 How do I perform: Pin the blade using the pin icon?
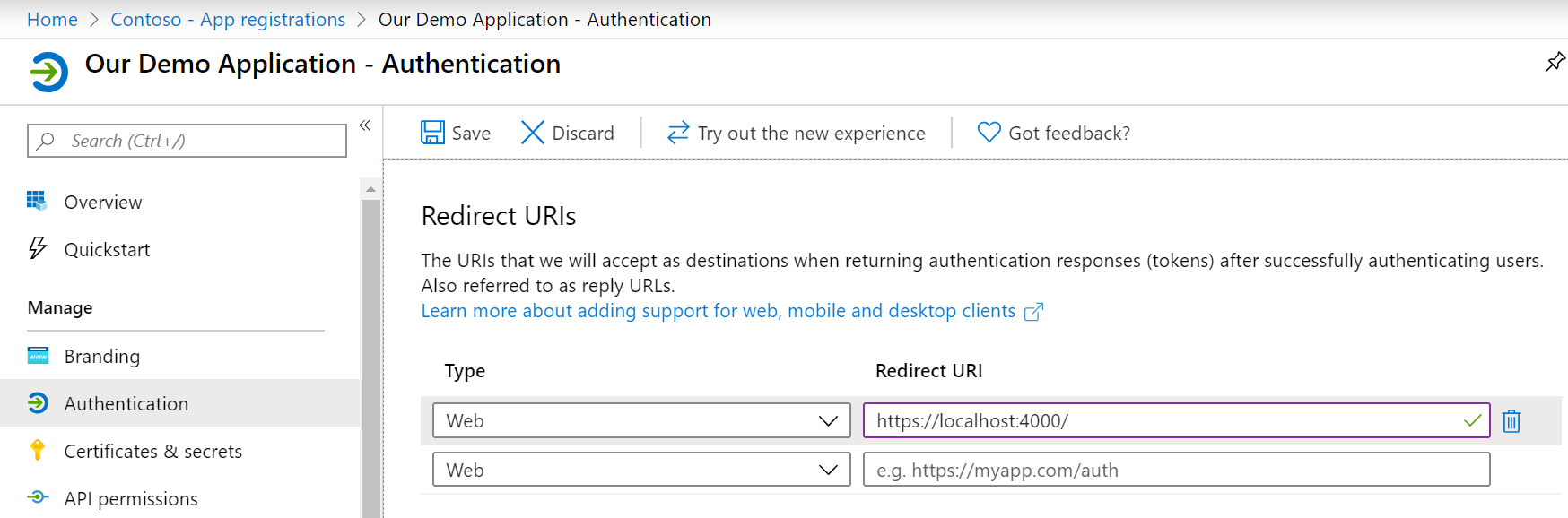tap(1555, 62)
